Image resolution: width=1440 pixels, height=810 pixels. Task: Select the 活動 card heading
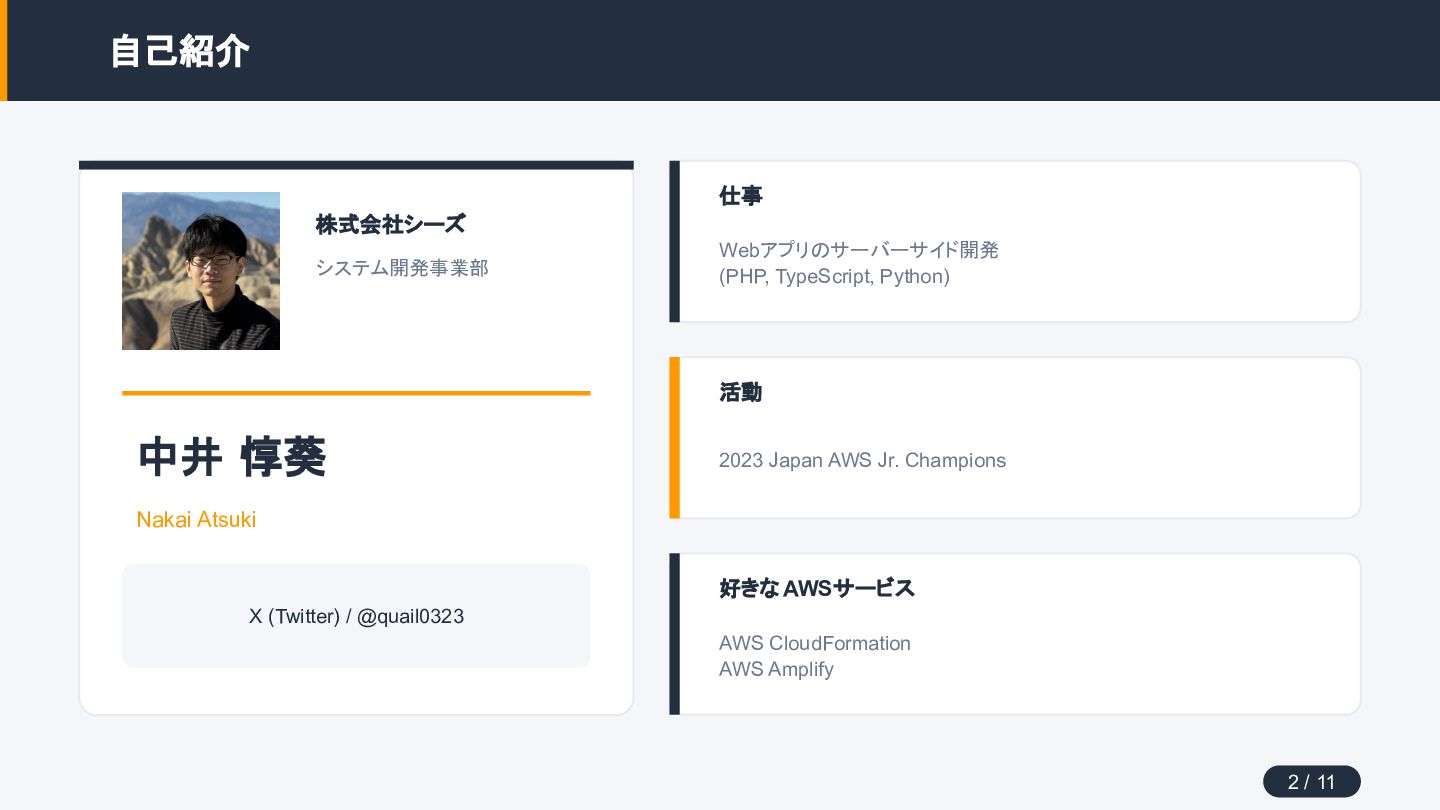click(x=741, y=393)
